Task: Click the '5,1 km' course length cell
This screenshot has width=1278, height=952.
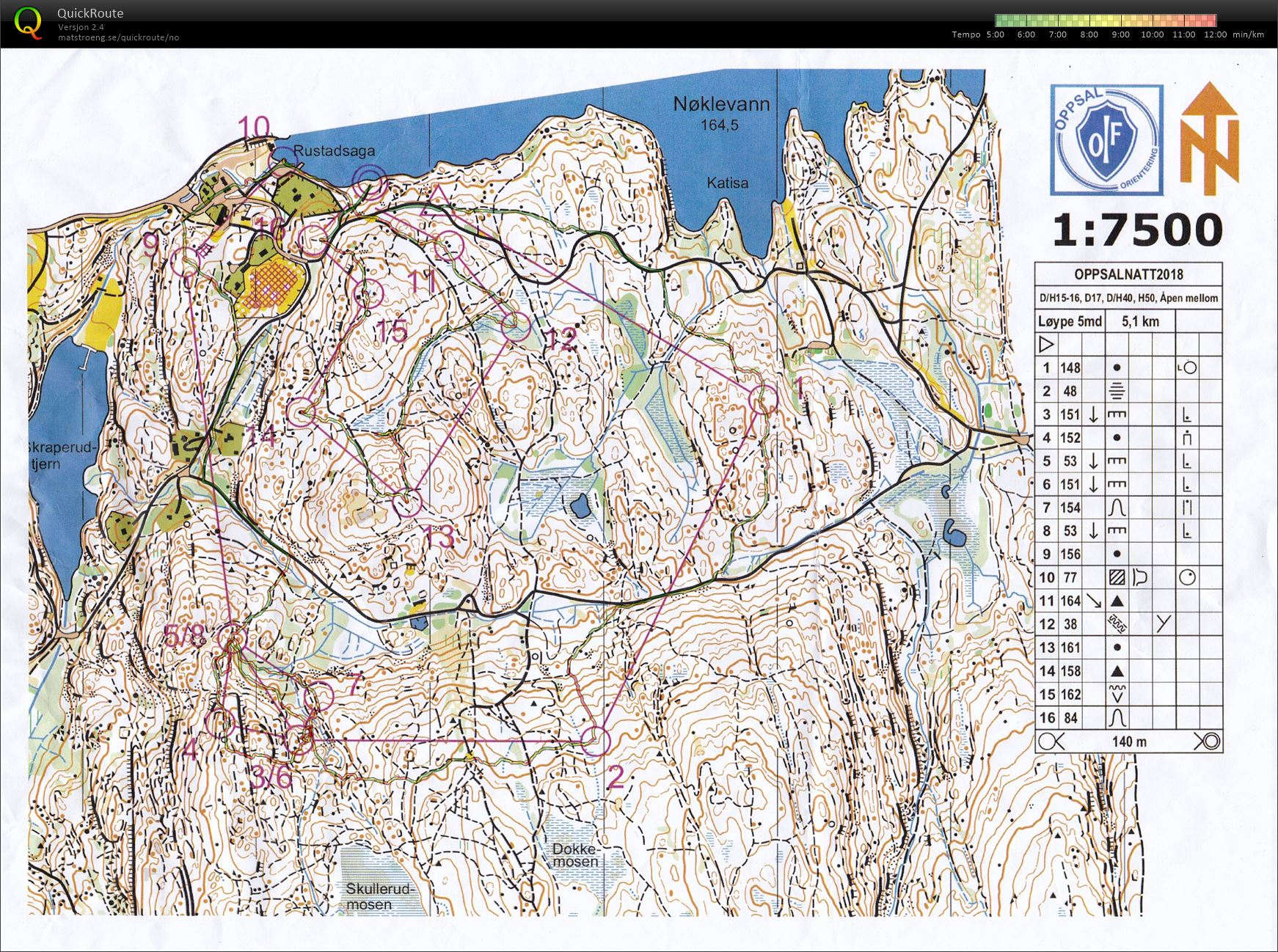Action: (x=1140, y=321)
